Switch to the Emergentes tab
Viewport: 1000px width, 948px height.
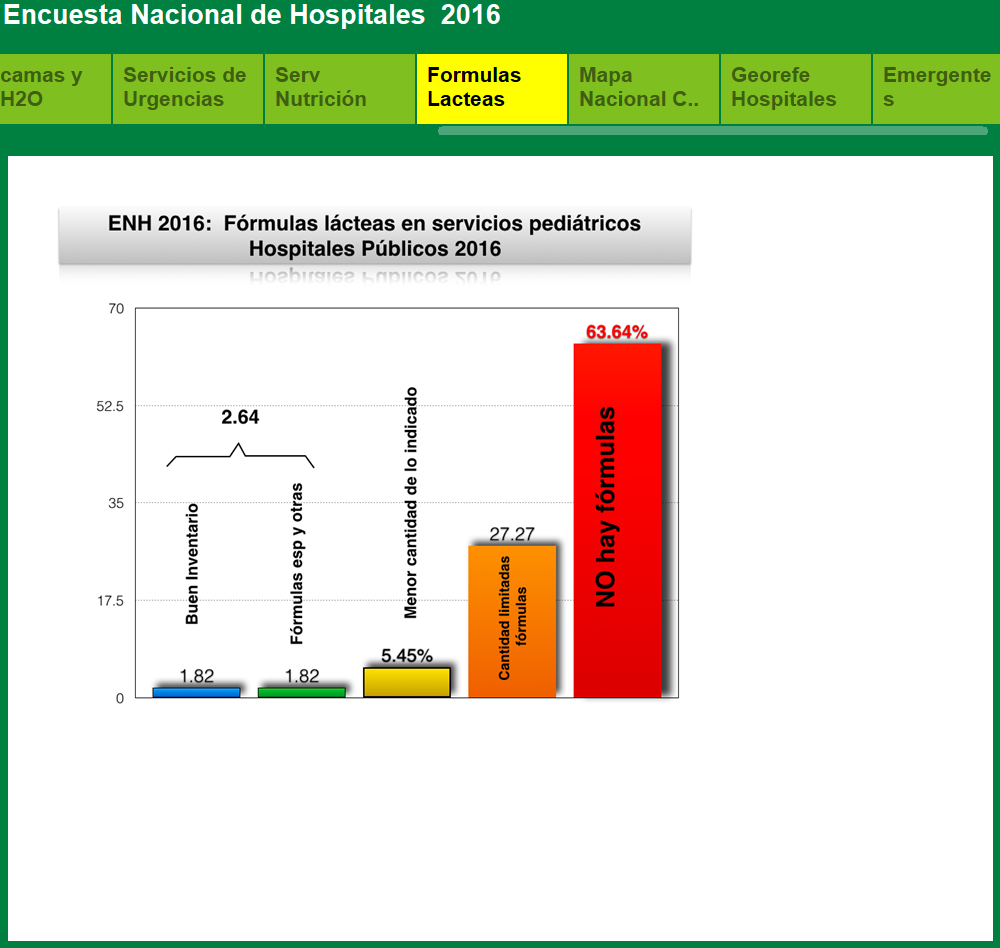[935, 88]
